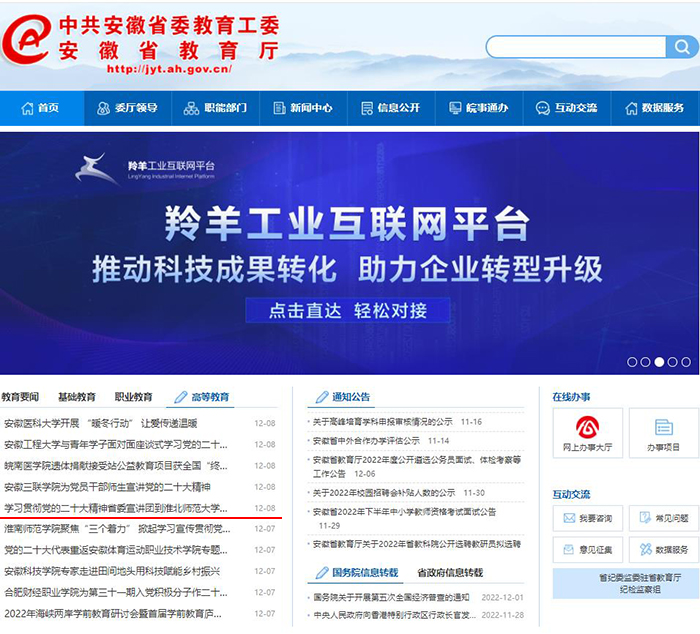This screenshot has width=700, height=634.
Task: Open article 安徽三联学院为党员干部师生宣讲
Action: [x=107, y=487]
